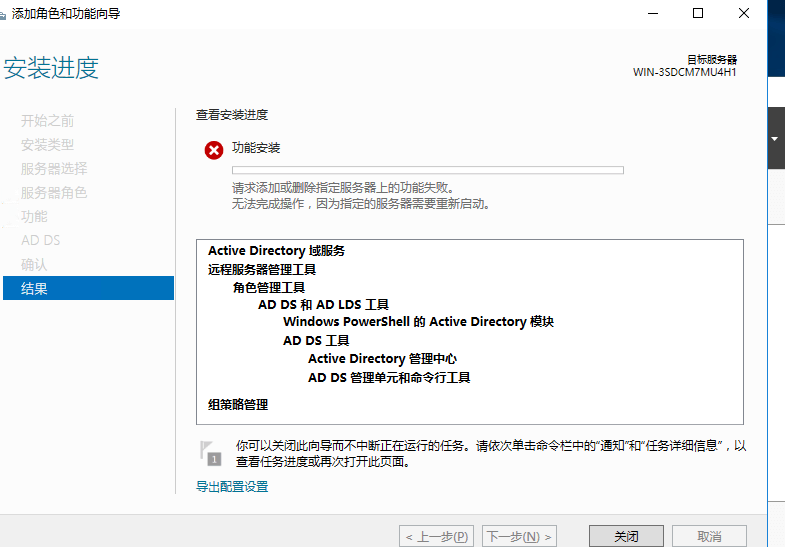
Task: Select 组策略管理 in the feature list
Action: click(x=238, y=405)
